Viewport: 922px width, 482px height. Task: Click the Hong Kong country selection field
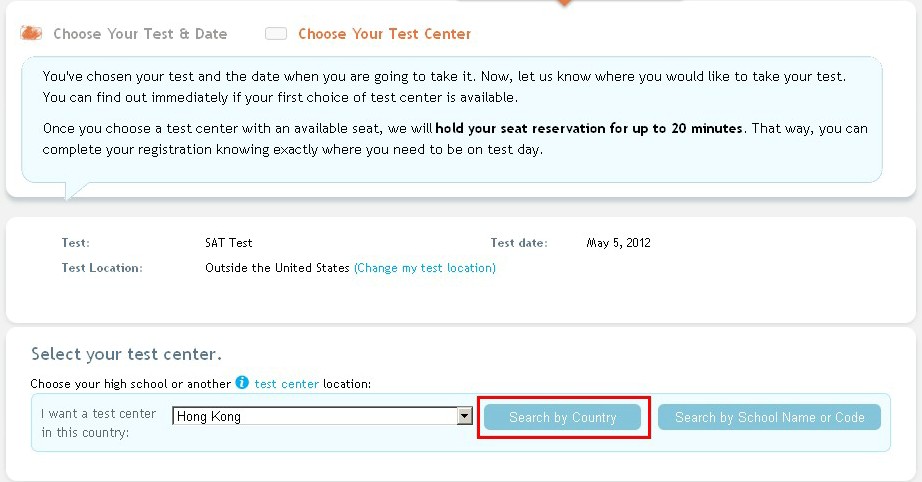coord(314,417)
